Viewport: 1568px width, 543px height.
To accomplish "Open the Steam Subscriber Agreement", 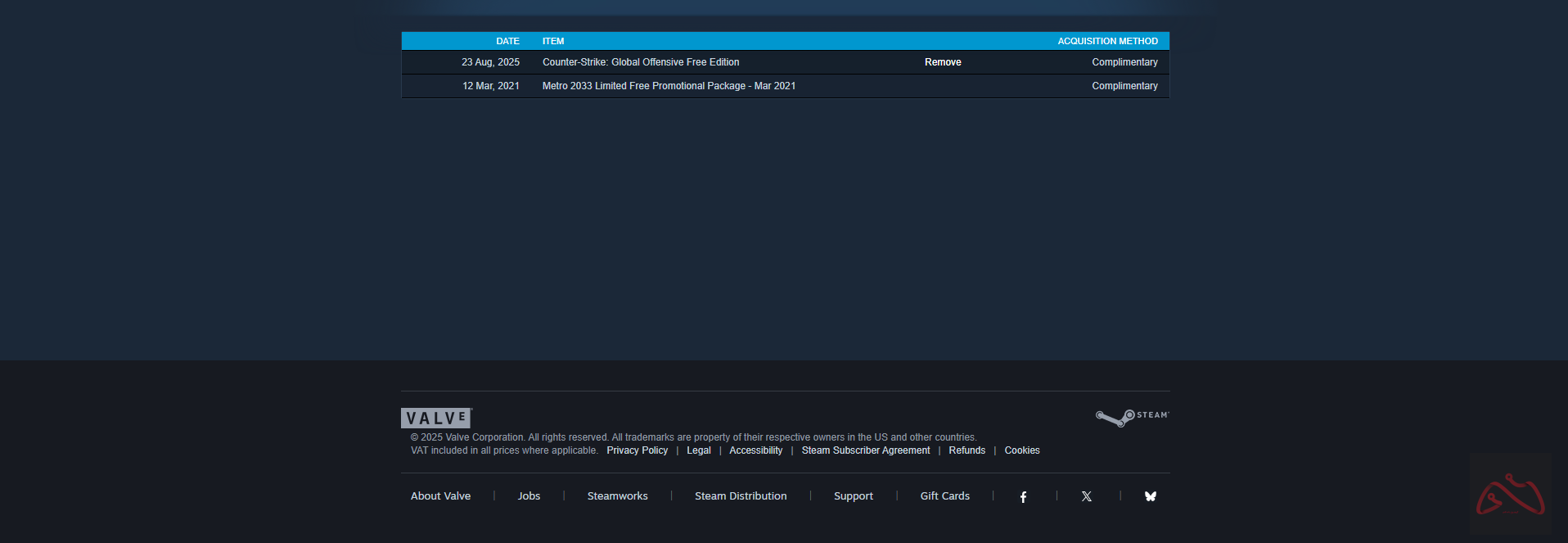I will [865, 450].
